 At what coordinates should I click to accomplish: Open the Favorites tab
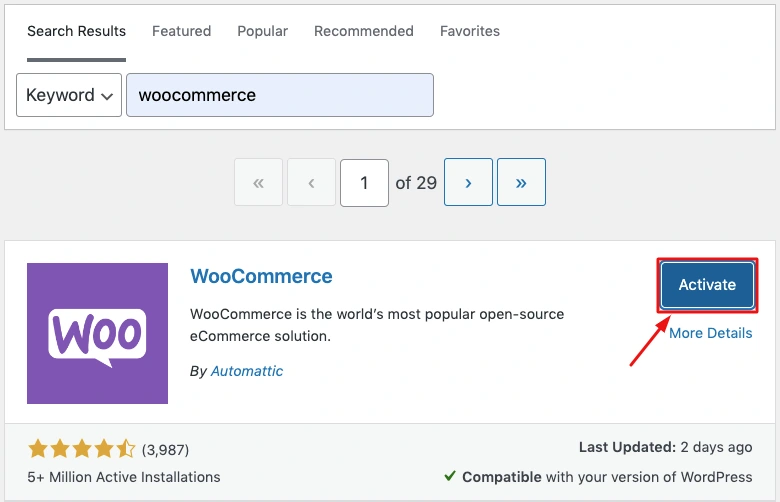tap(469, 31)
